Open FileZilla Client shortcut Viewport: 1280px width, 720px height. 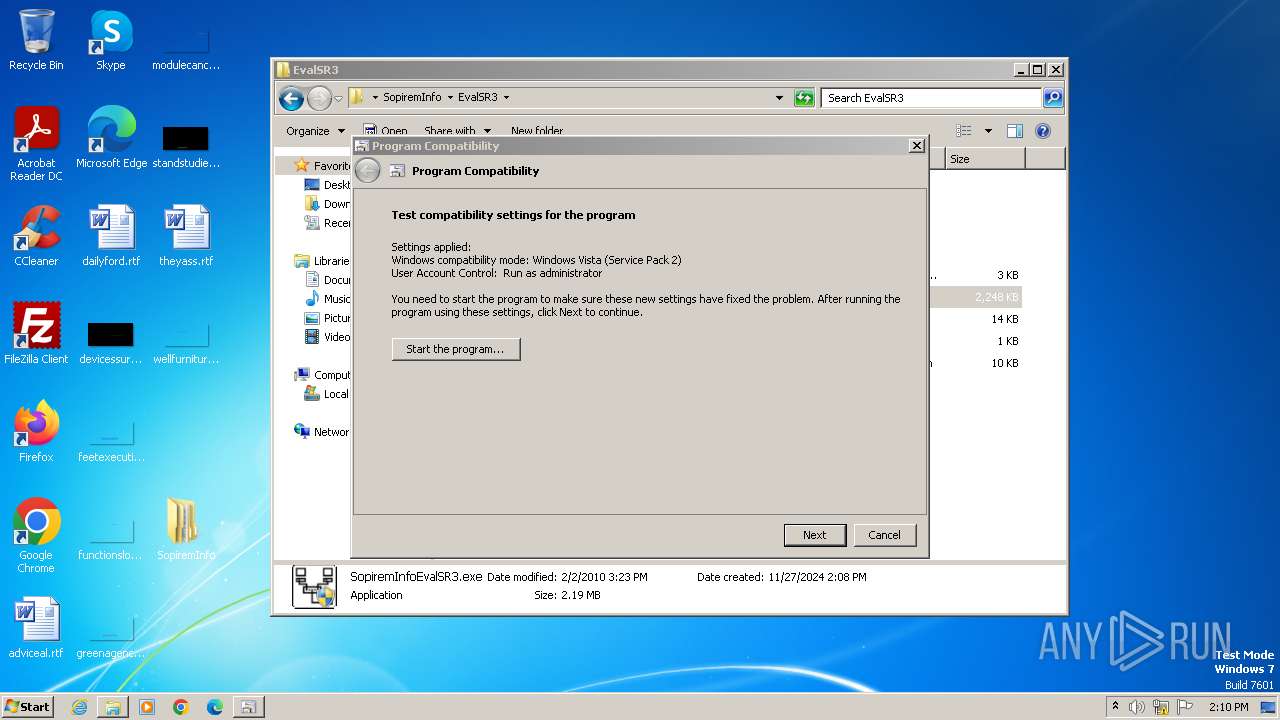click(36, 334)
